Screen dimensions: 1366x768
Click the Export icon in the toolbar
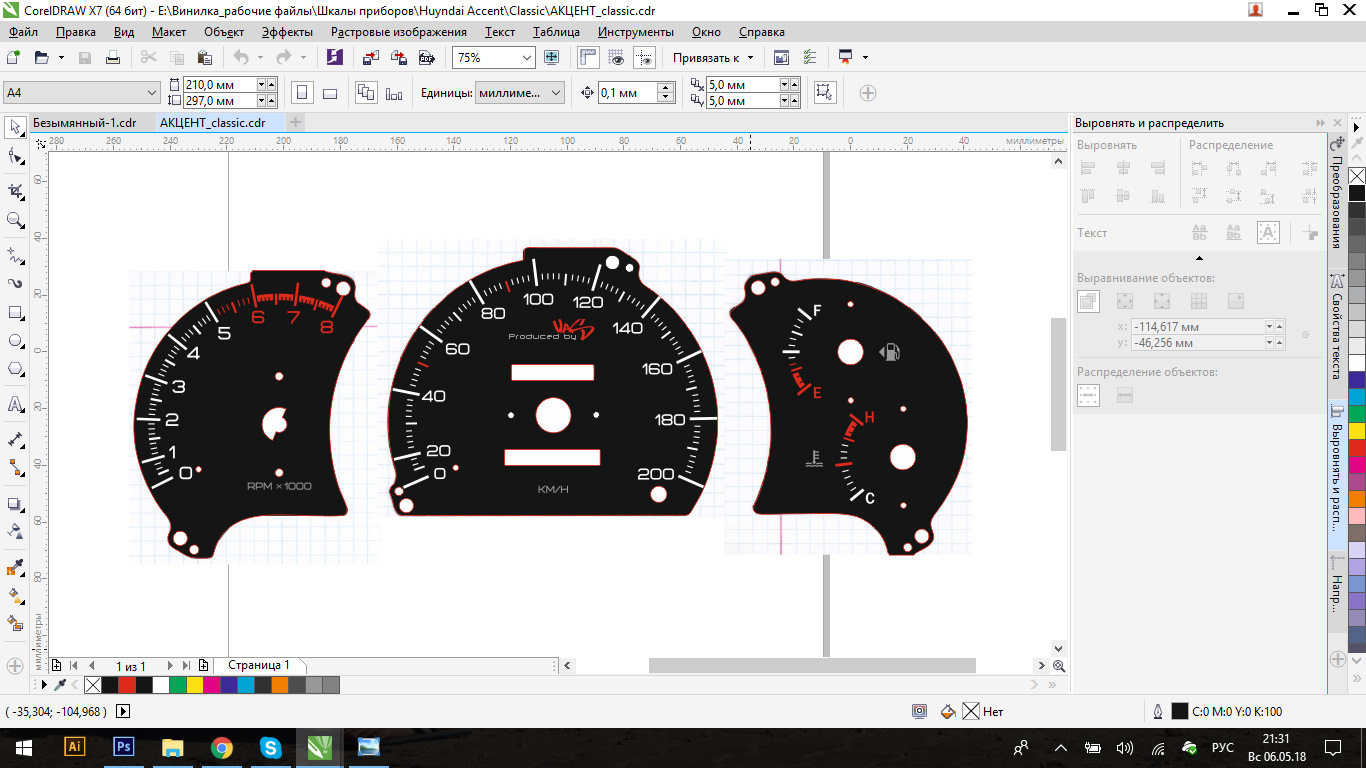(x=398, y=58)
